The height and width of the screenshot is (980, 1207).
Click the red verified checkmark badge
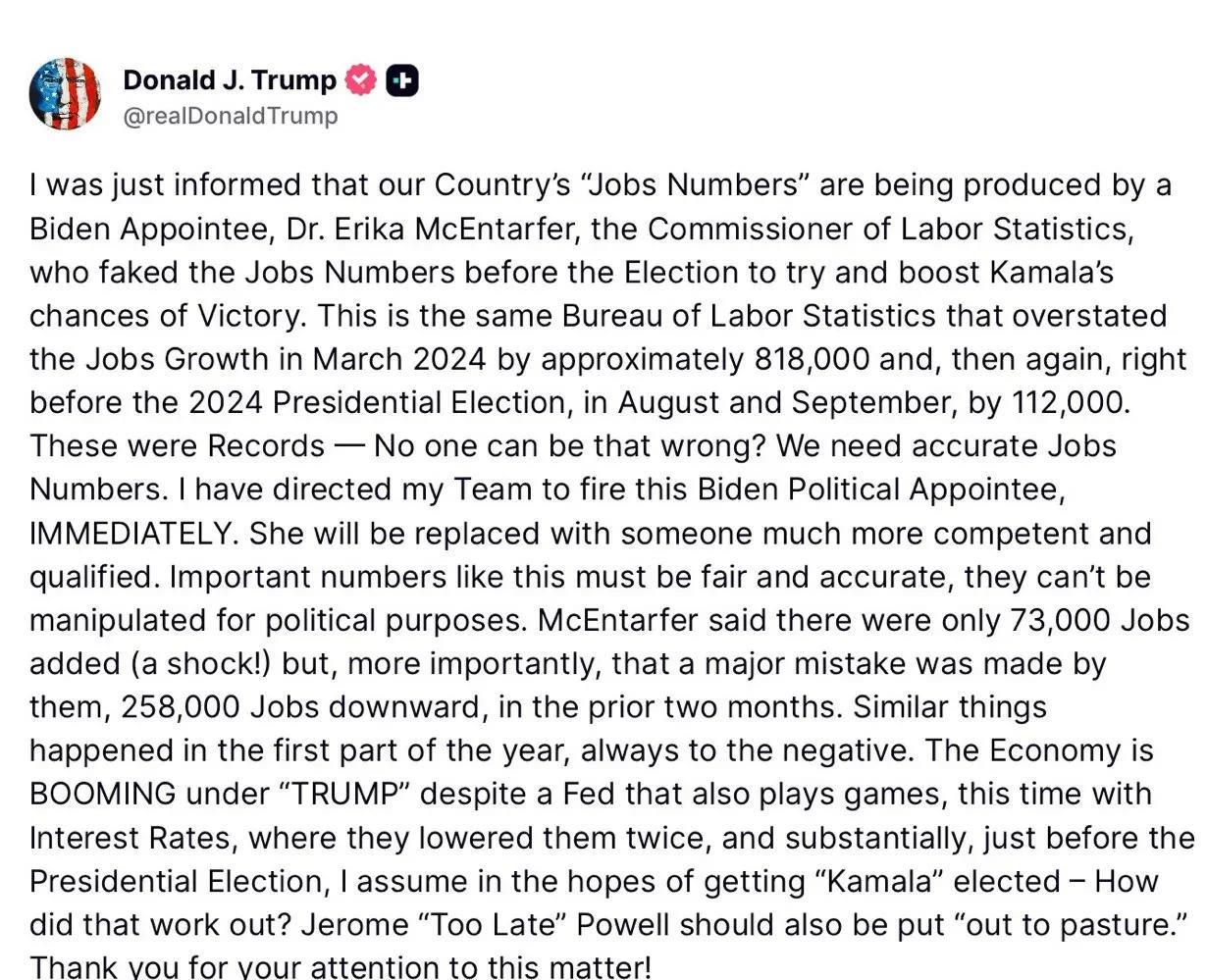tap(360, 80)
